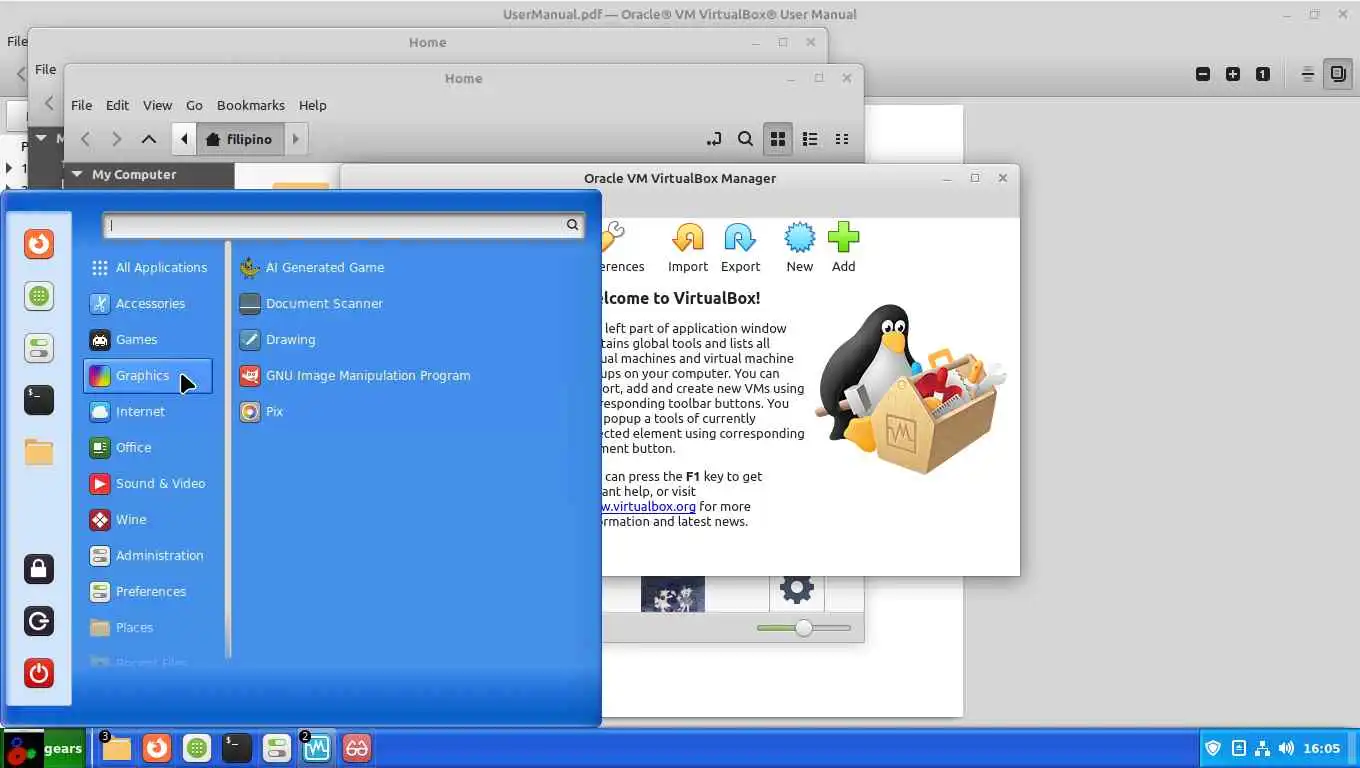Open Go menu in Home file manager
This screenshot has width=1360, height=768.
(194, 105)
